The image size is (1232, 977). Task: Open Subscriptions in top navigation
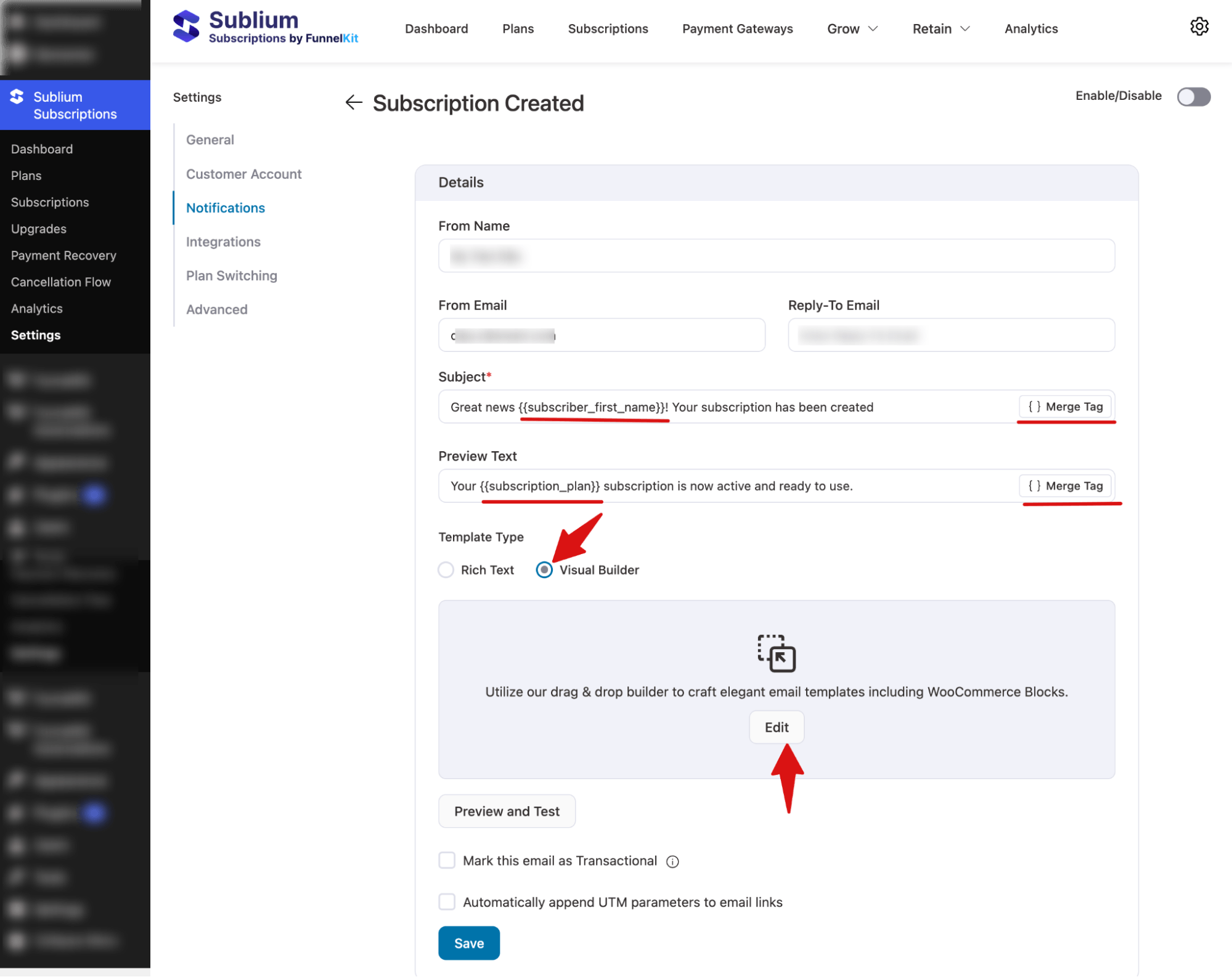click(x=608, y=29)
